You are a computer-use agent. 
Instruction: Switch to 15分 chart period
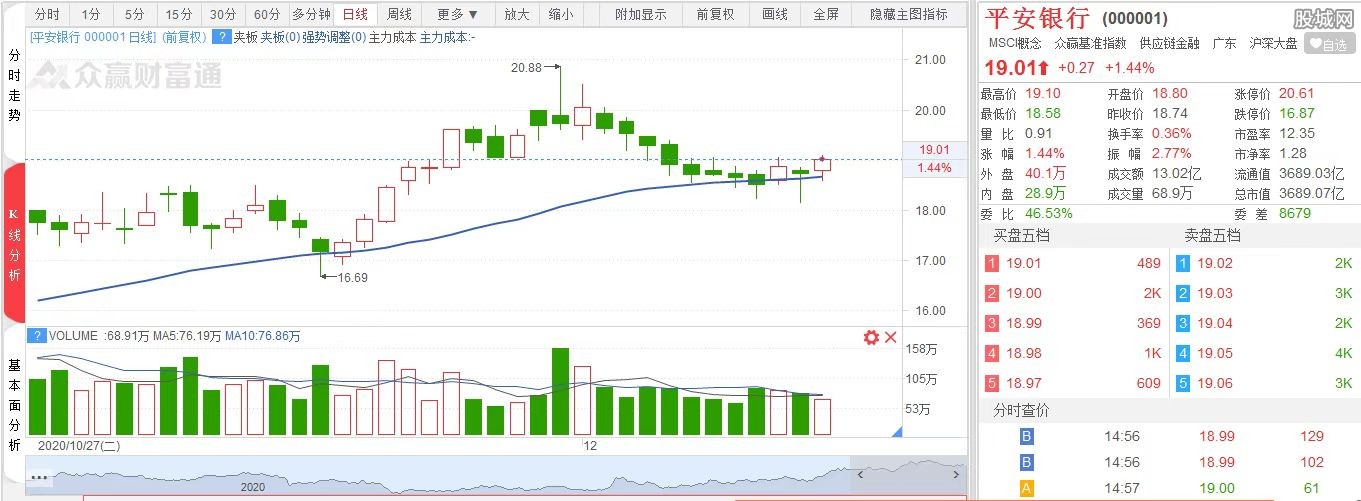[x=179, y=14]
